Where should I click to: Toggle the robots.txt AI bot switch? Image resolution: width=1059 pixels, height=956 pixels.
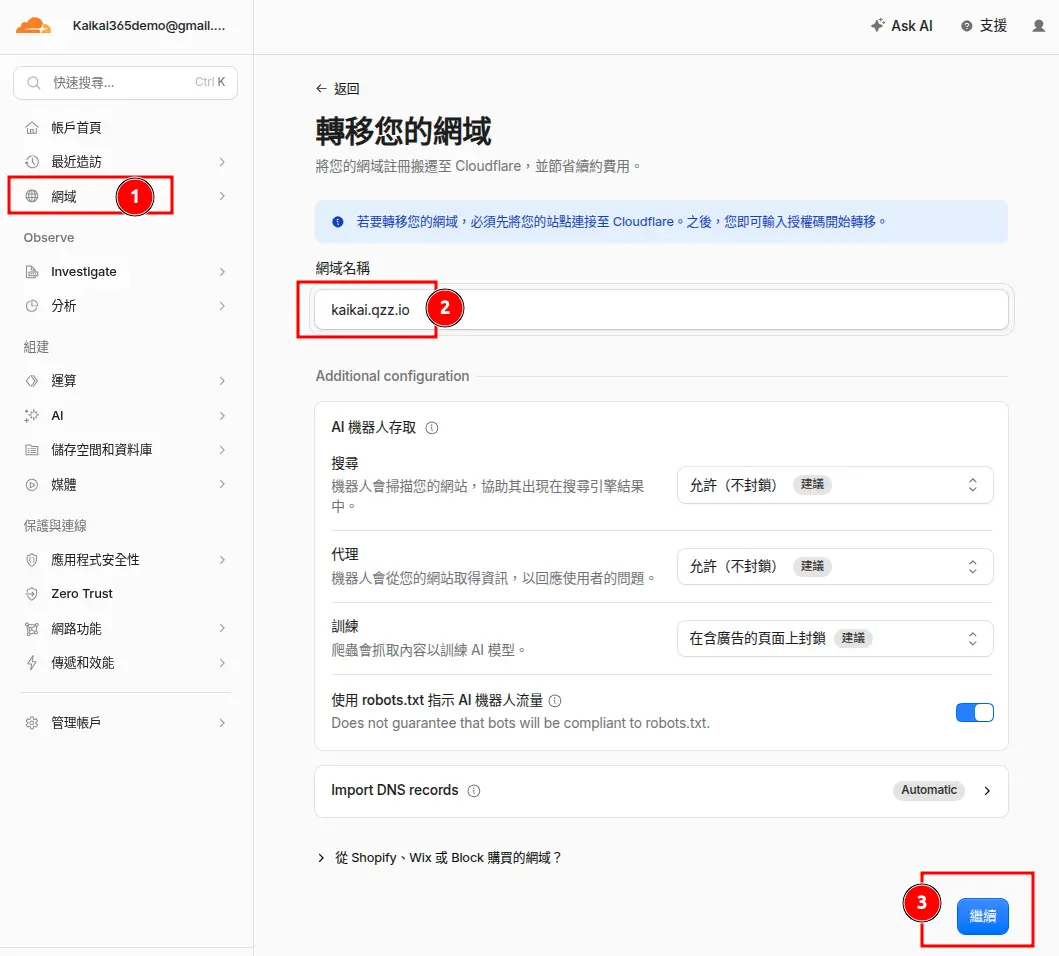[x=975, y=712]
